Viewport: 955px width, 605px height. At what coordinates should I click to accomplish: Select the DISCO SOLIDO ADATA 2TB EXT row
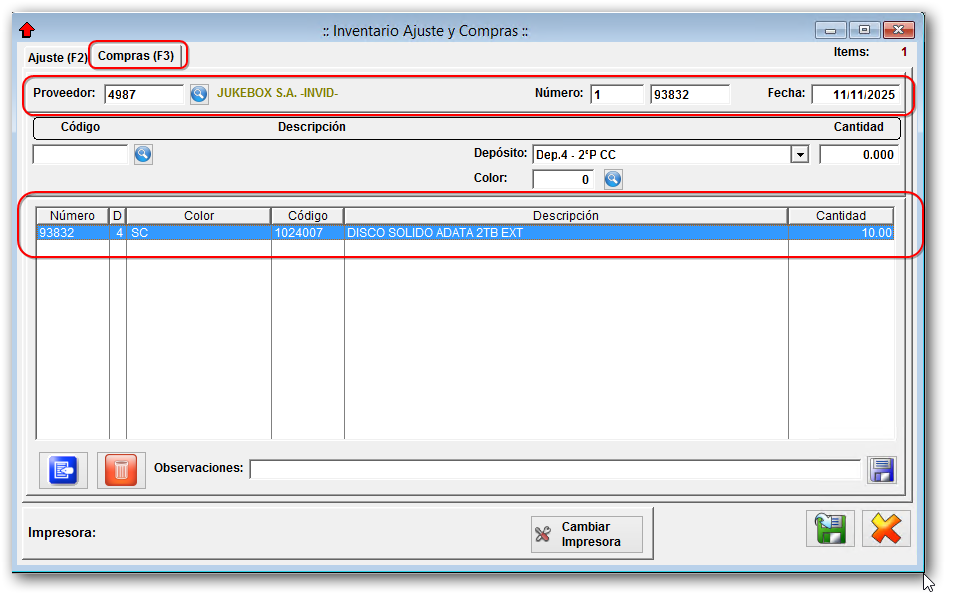tap(464, 233)
